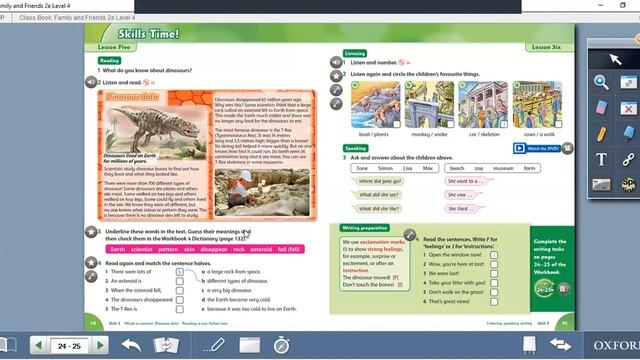Click workbook icon beside pages 24-25 circle
640x360 pixels.
(564, 289)
